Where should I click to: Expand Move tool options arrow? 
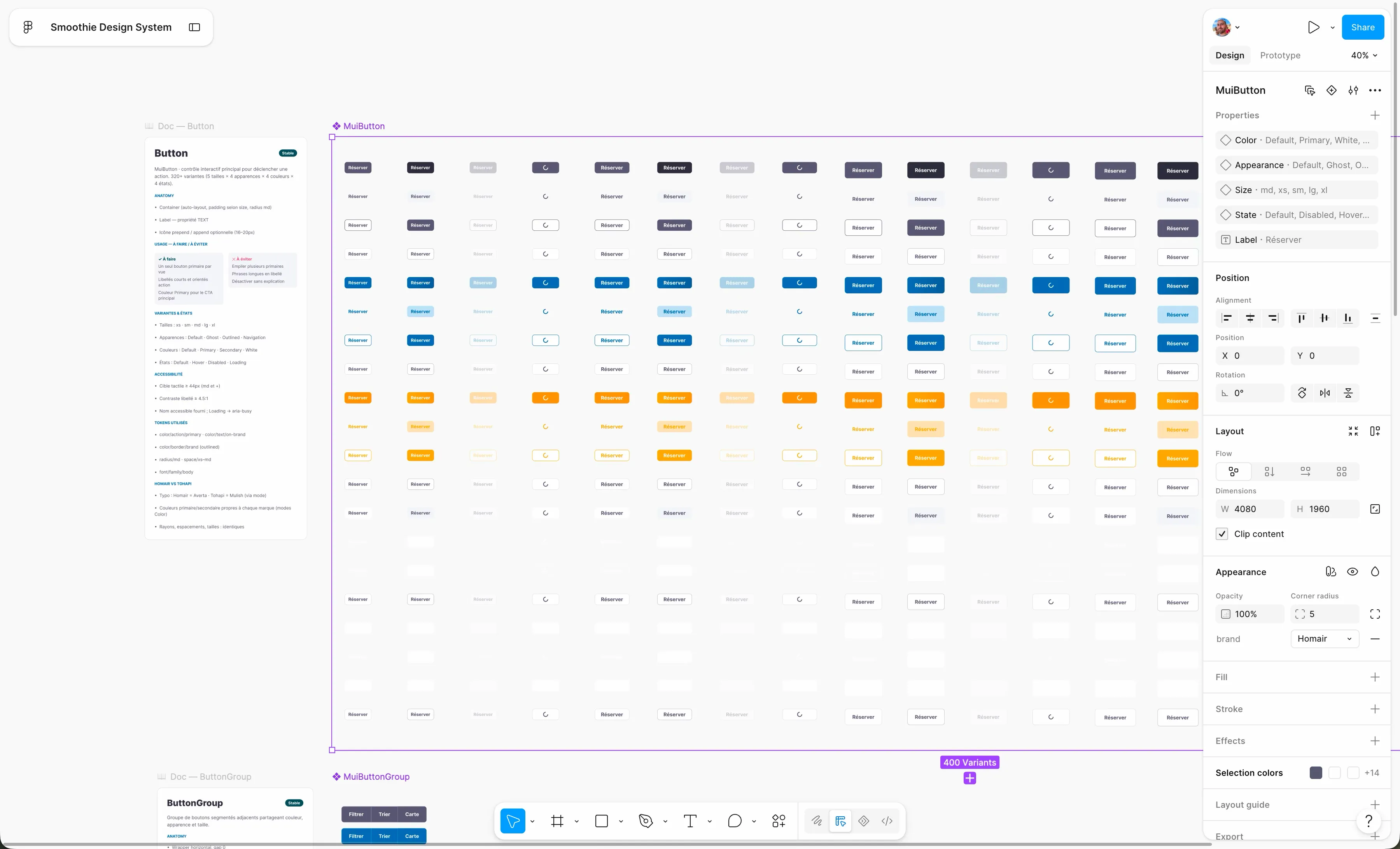coord(532,821)
